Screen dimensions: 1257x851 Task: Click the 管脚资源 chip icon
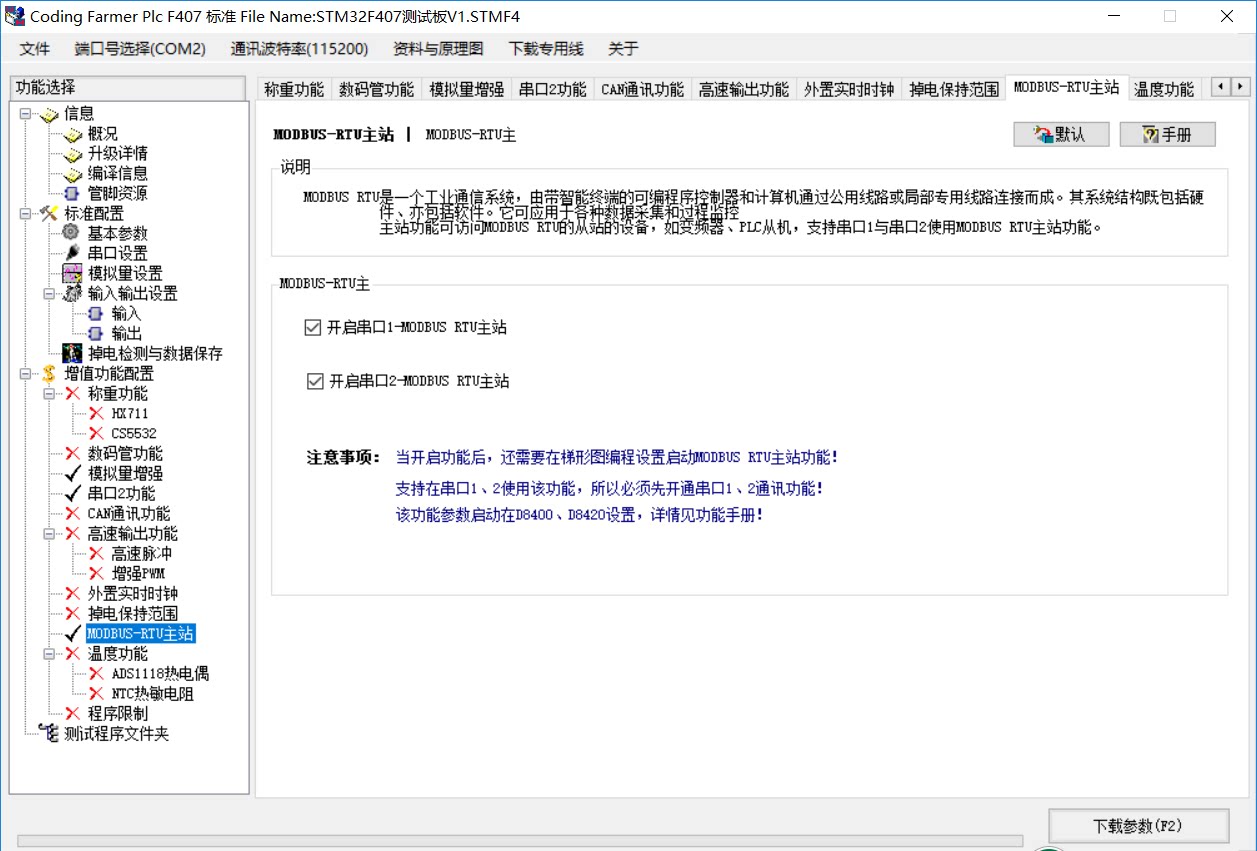[72, 194]
